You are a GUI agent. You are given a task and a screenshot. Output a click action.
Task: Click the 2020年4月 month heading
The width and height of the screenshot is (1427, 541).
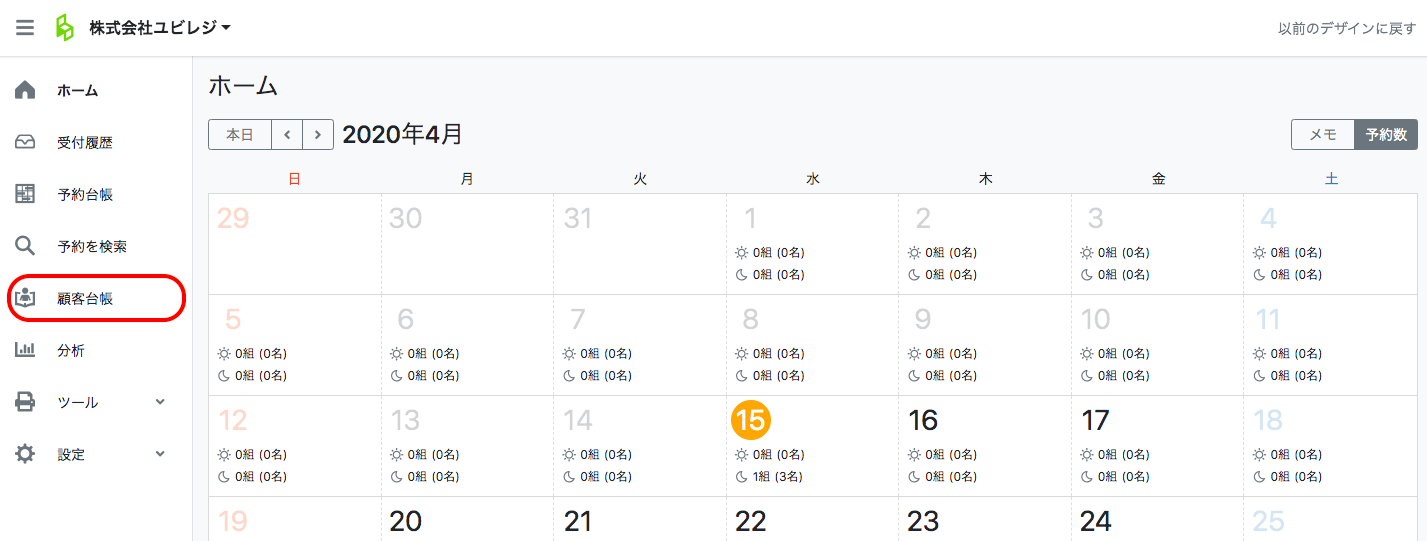click(x=403, y=134)
